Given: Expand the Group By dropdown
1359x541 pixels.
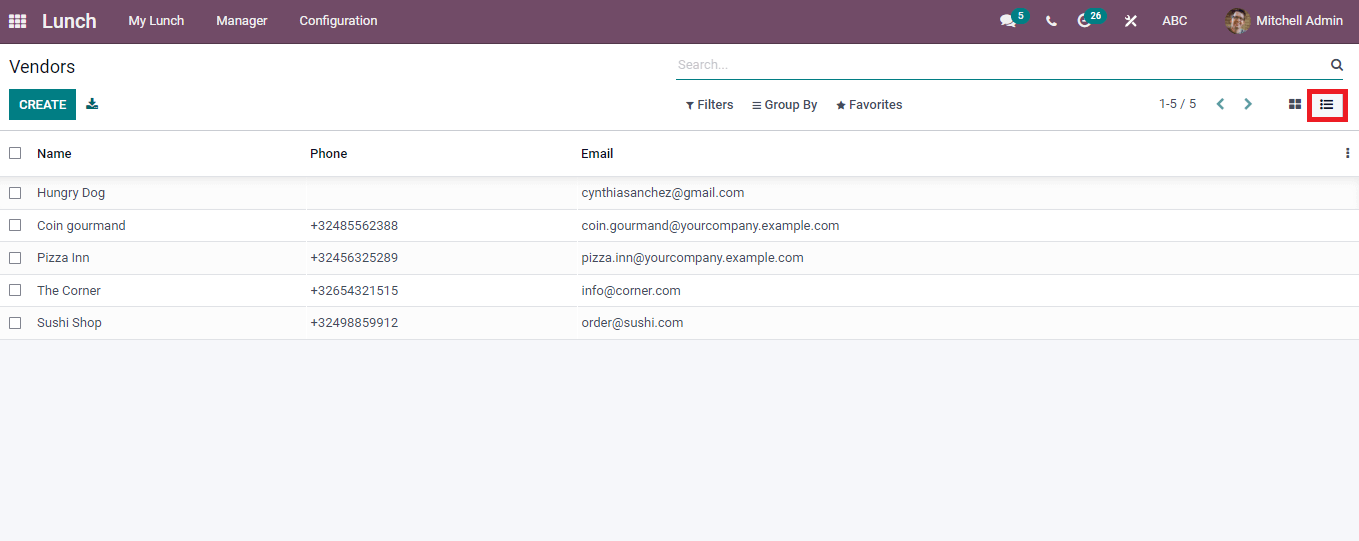Looking at the screenshot, I should (x=785, y=105).
